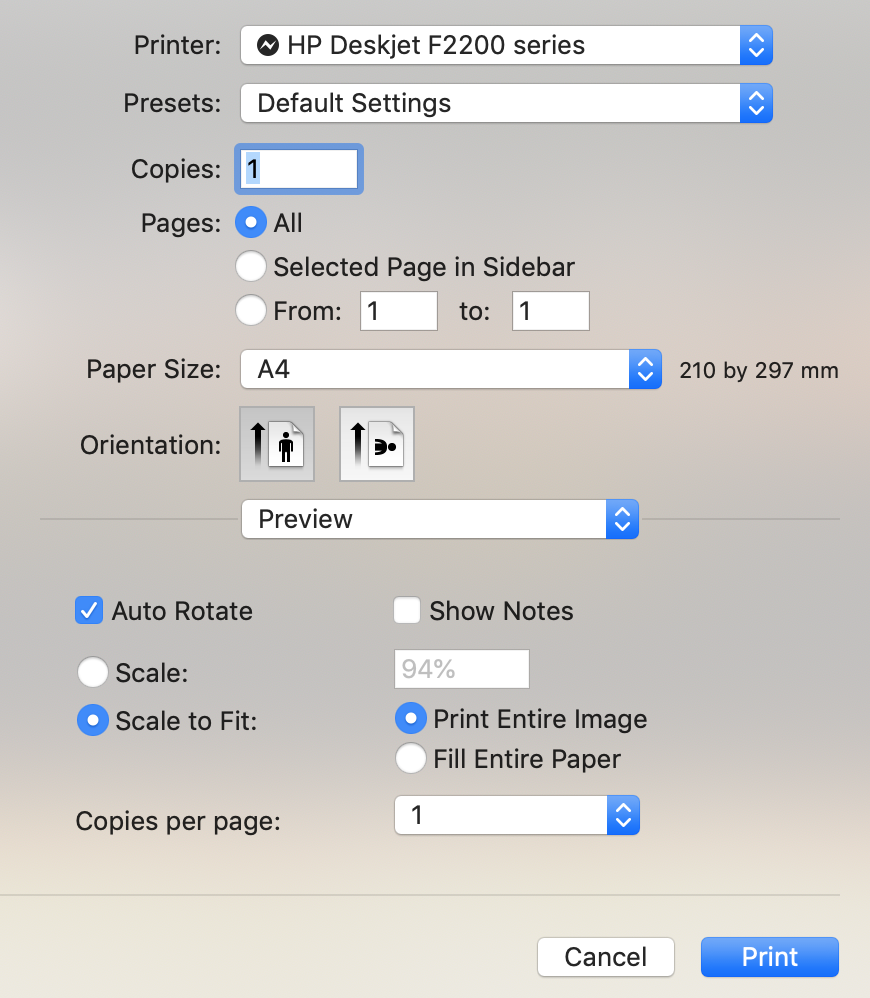The width and height of the screenshot is (870, 998).
Task: Open the Presets dropdown
Action: (x=506, y=103)
